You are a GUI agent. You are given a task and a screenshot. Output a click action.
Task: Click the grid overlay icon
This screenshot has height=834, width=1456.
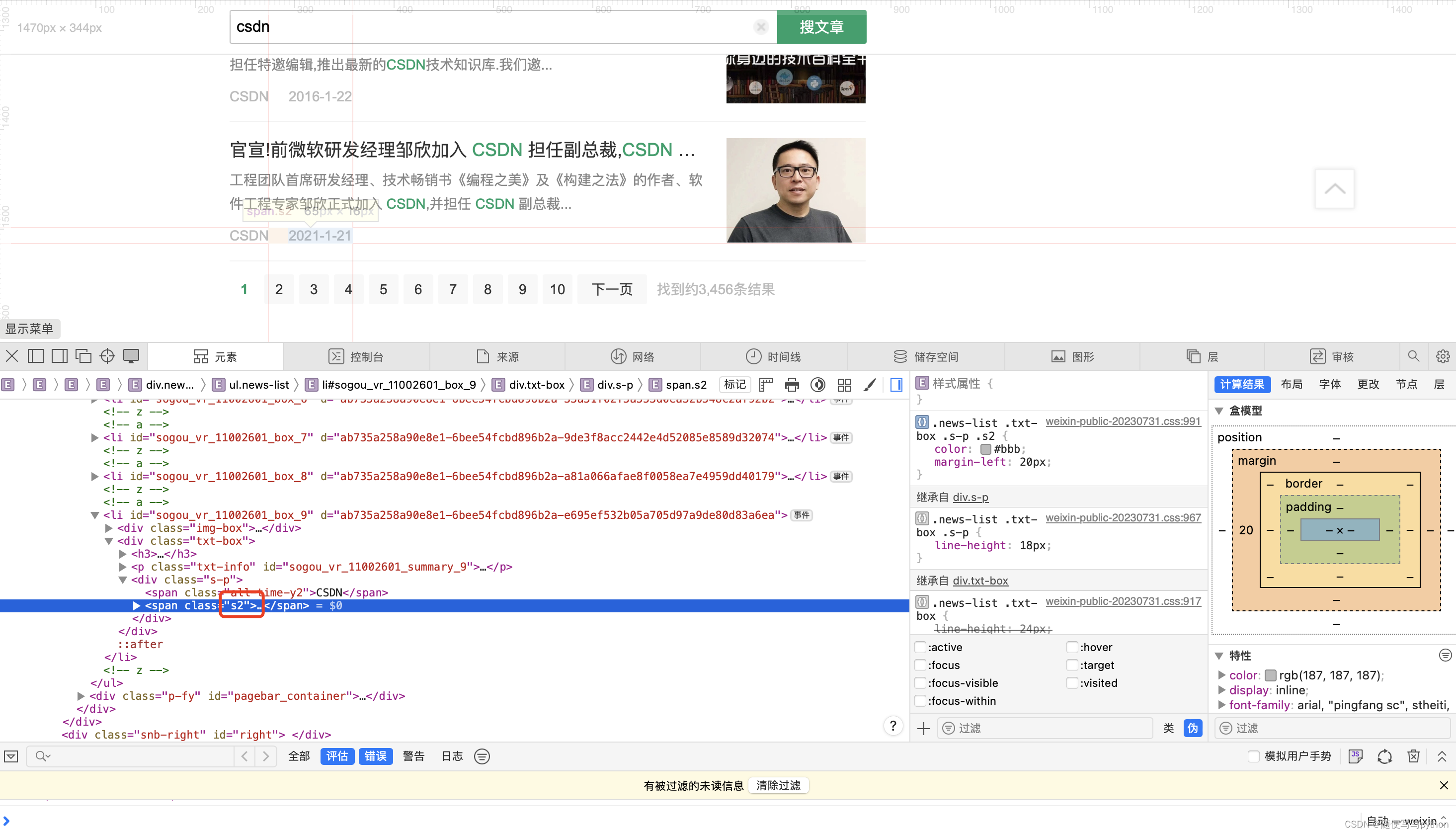[844, 385]
